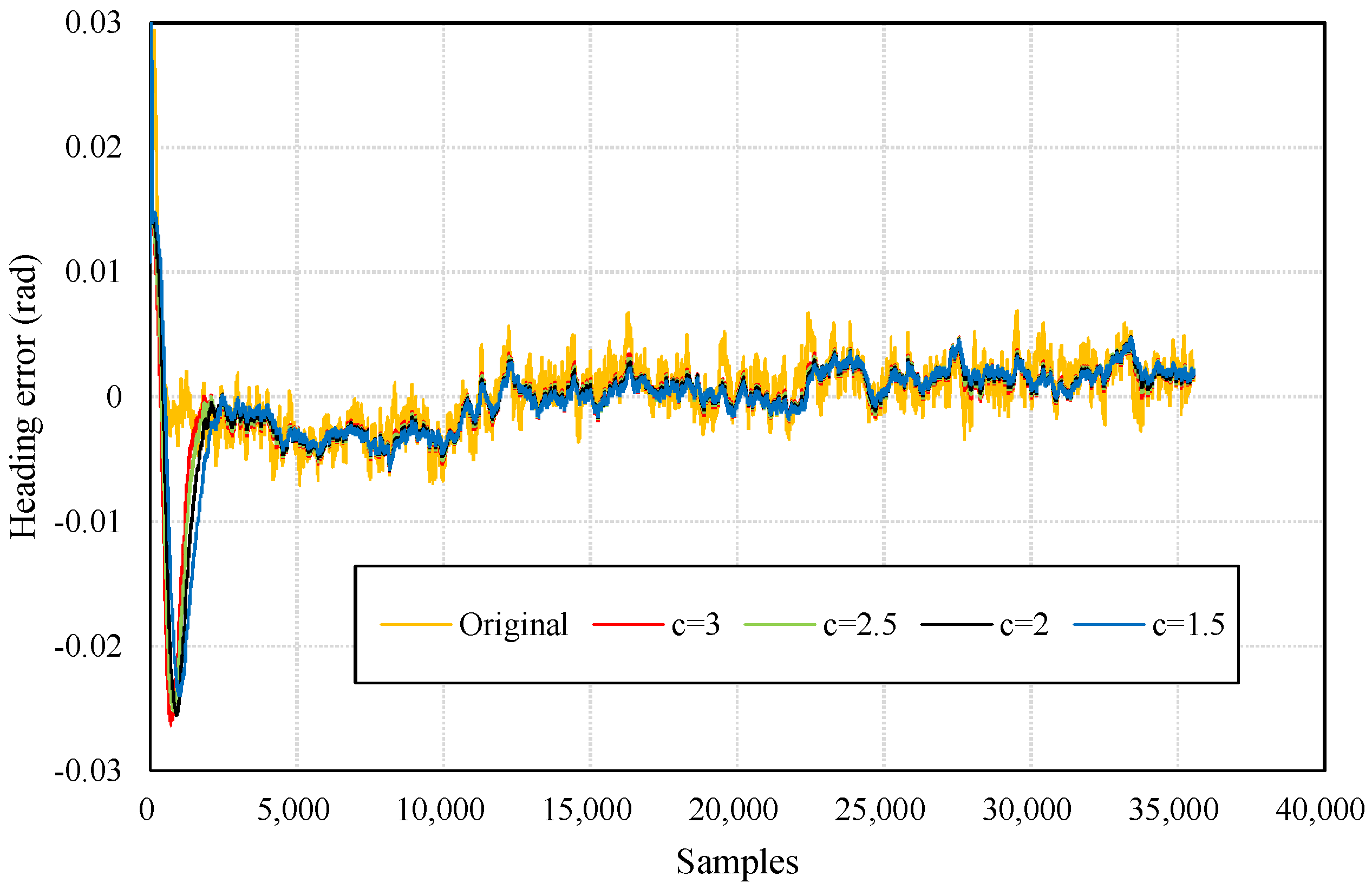Image resolution: width=1372 pixels, height=889 pixels.
Task: Select the 'c=3' legend label
Action: tap(695, 624)
